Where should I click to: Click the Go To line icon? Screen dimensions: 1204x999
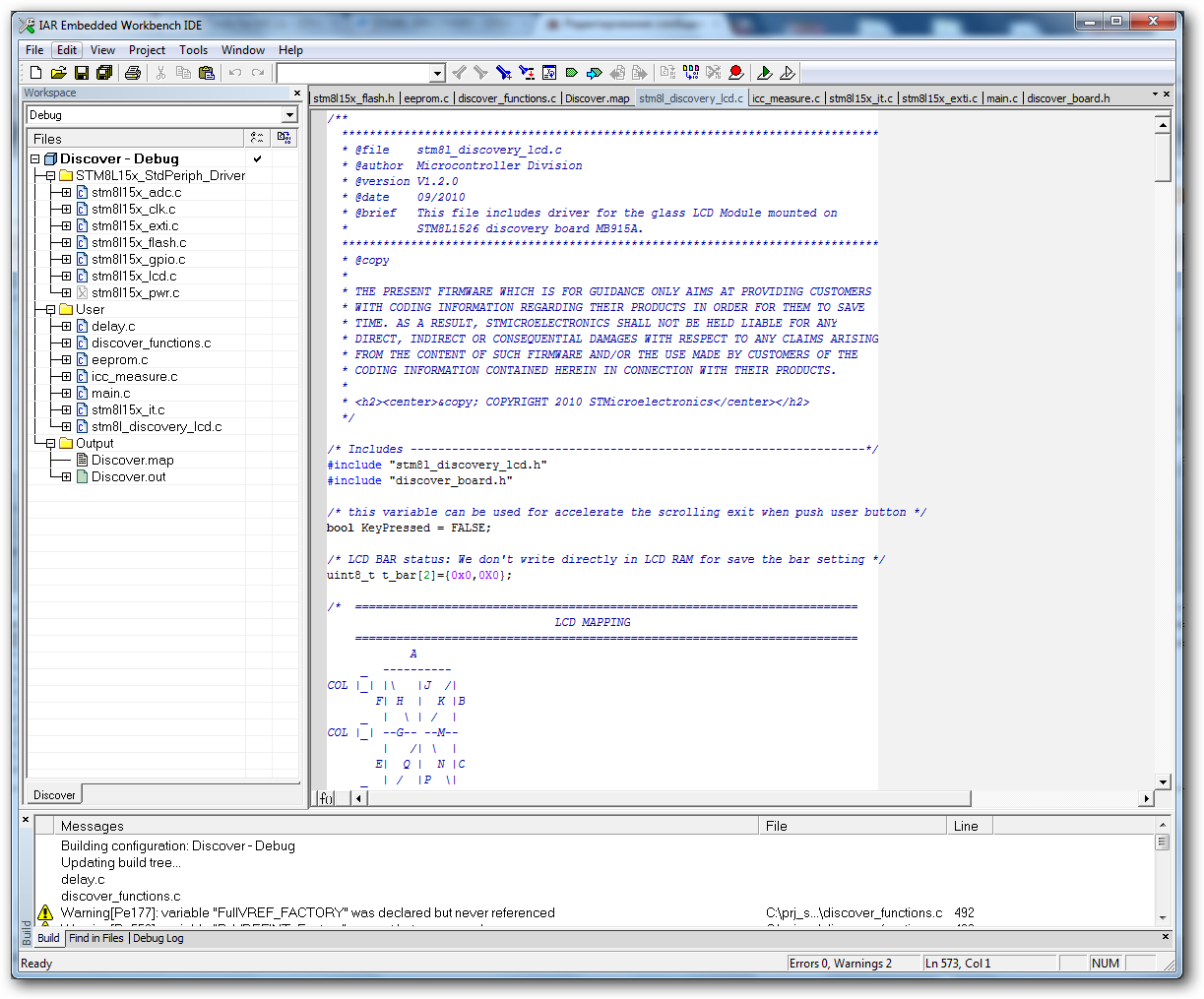point(549,73)
